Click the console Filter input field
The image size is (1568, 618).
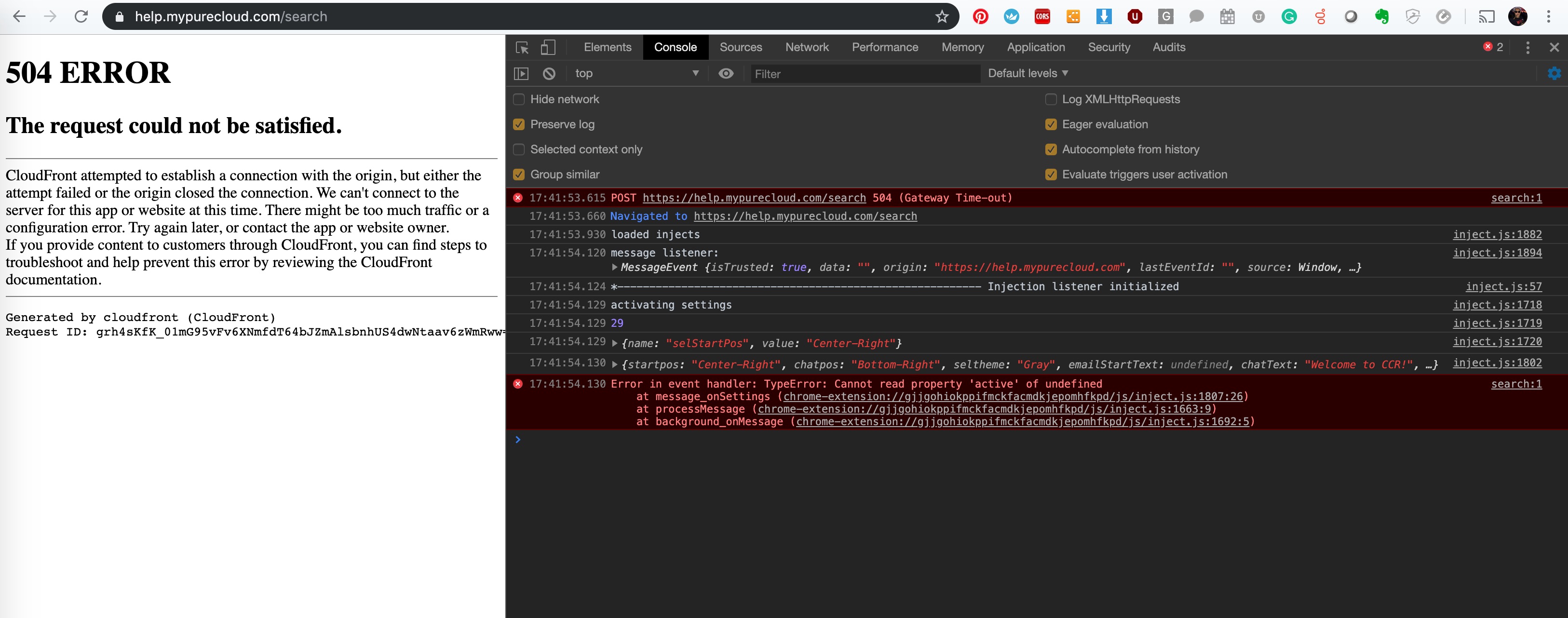tap(865, 74)
